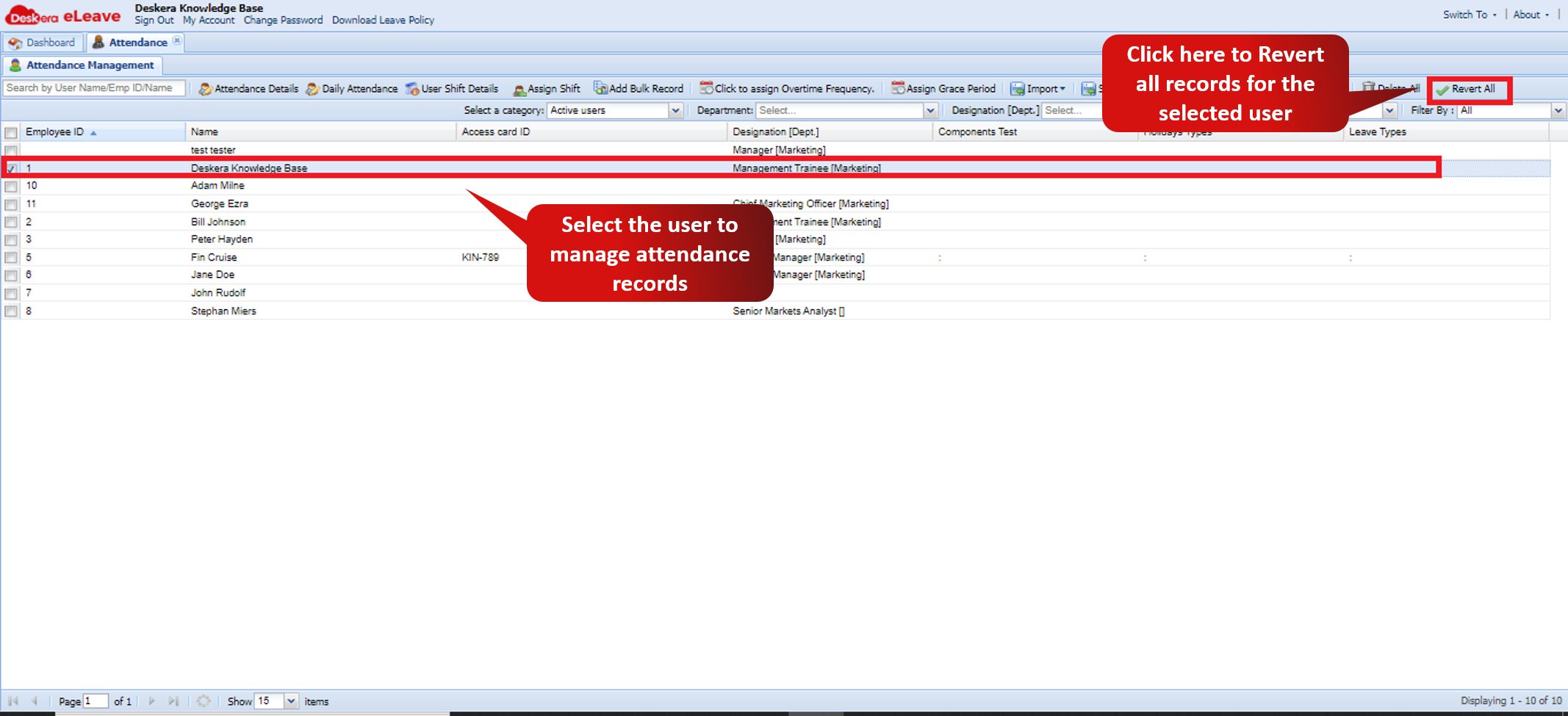
Task: Click the Sign Out link
Action: click(x=154, y=21)
